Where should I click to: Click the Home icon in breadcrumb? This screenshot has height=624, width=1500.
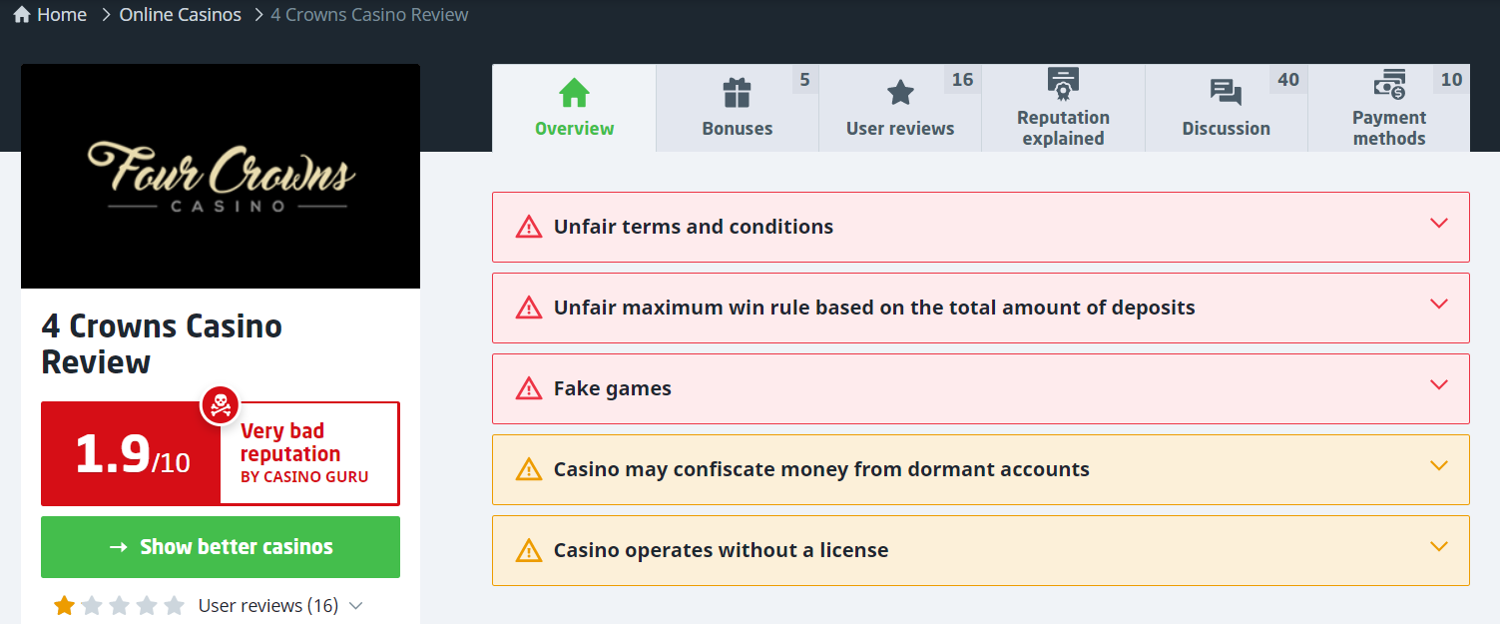pos(22,15)
